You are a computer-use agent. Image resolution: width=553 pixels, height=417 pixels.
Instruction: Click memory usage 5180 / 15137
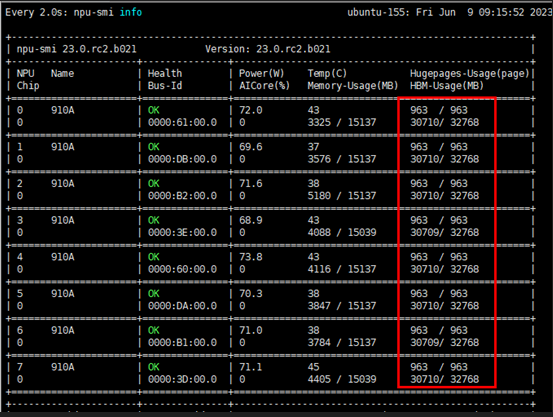point(342,196)
